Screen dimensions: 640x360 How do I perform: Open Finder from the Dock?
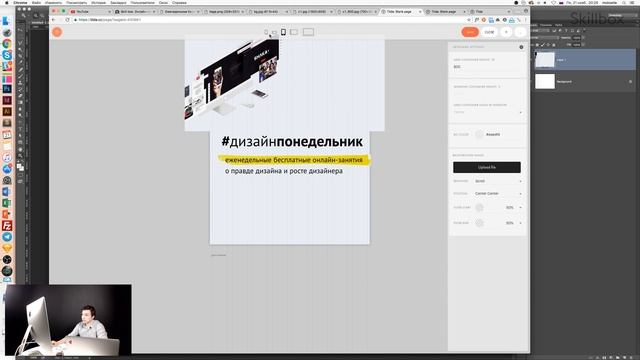7,20
